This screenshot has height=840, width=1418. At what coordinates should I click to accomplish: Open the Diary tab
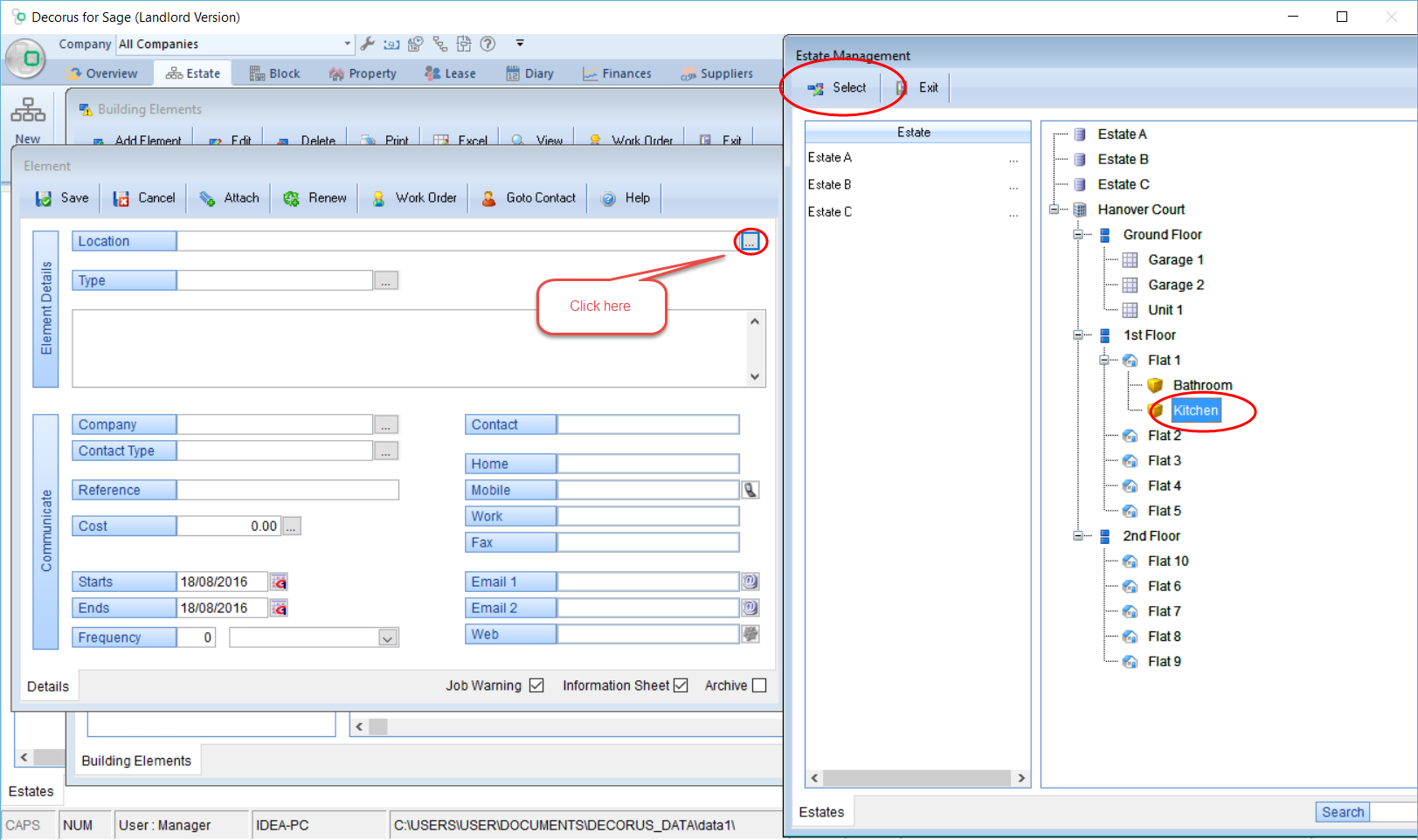point(529,73)
